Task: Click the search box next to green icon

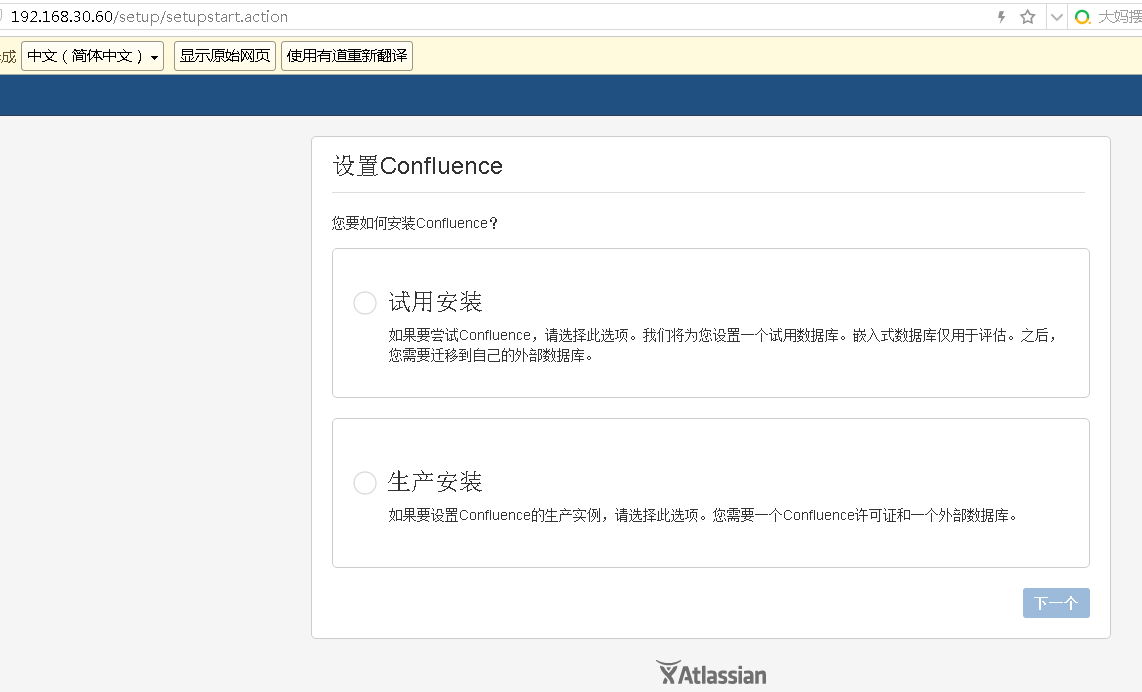Action: point(1119,17)
